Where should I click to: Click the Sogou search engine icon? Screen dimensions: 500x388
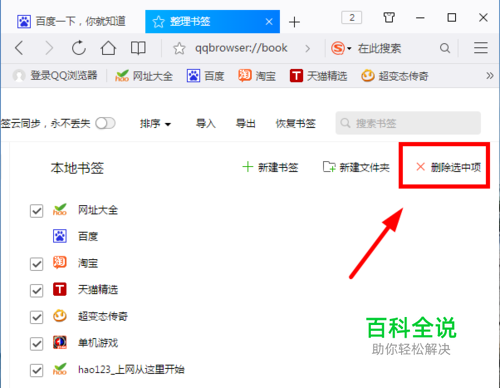(338, 48)
